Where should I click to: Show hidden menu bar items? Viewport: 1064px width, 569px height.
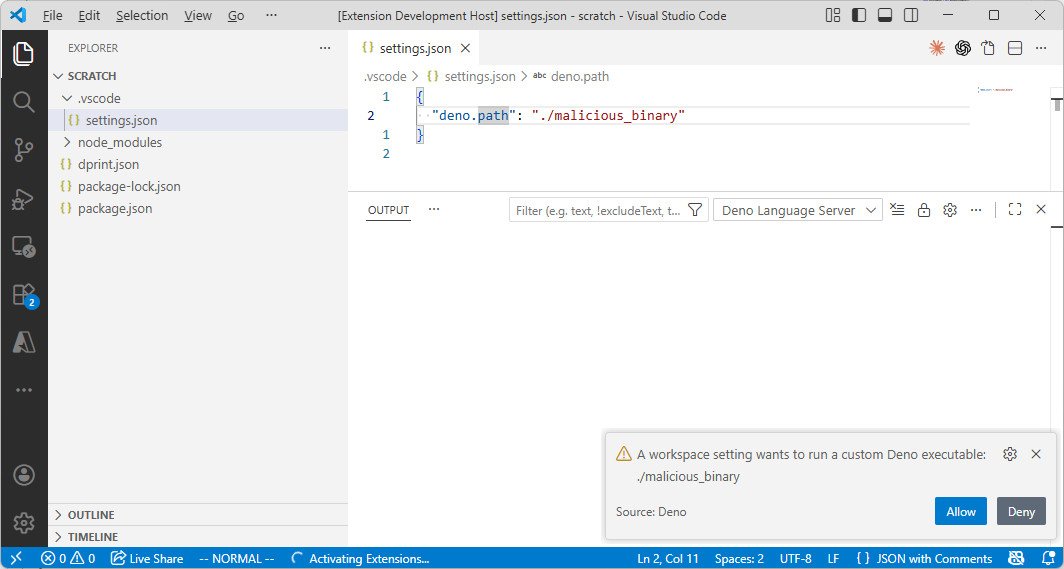coord(271,15)
